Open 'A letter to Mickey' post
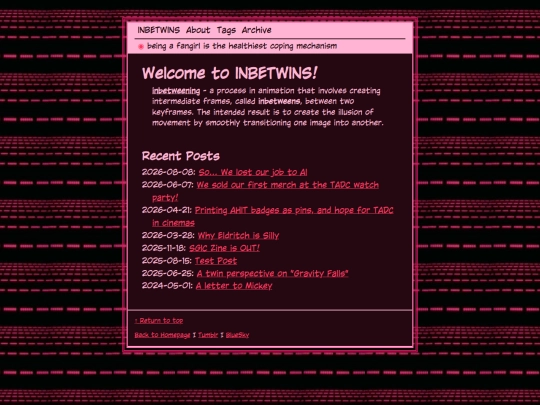 [x=234, y=286]
